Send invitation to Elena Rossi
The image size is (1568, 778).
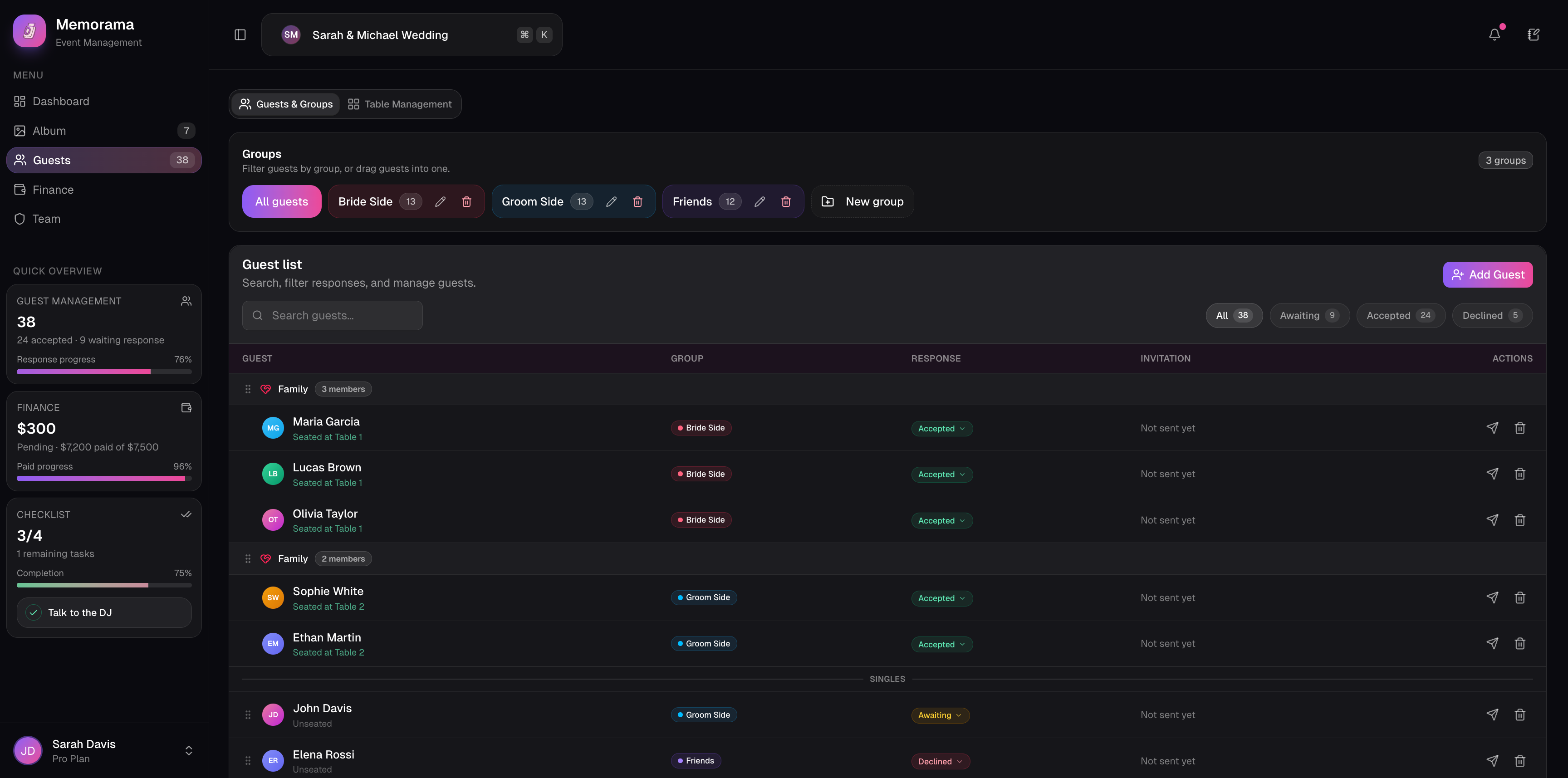1492,761
